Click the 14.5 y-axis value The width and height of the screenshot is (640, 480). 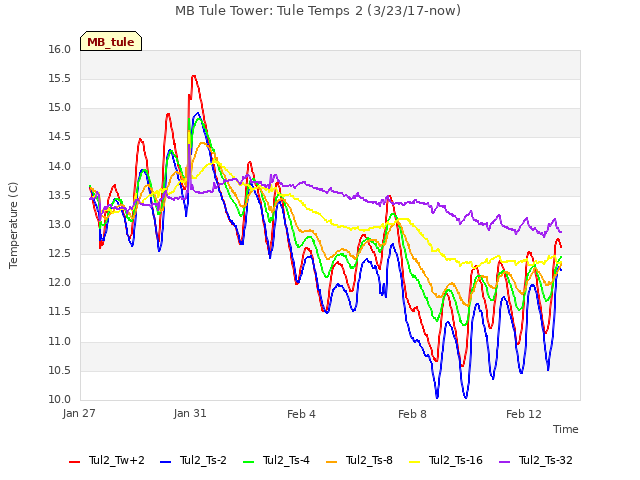pyautogui.click(x=60, y=137)
